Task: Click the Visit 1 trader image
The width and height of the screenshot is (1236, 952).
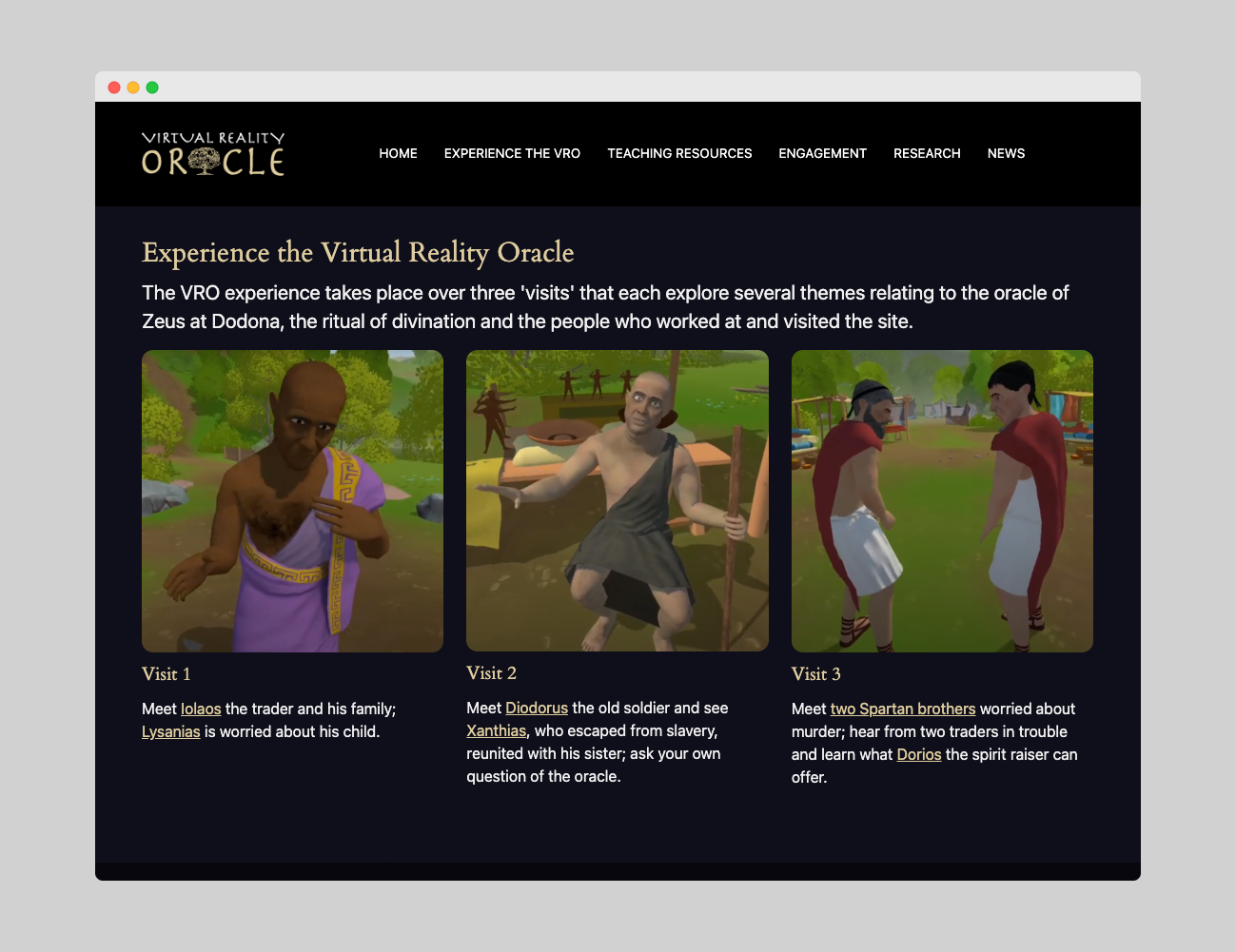Action: click(292, 500)
